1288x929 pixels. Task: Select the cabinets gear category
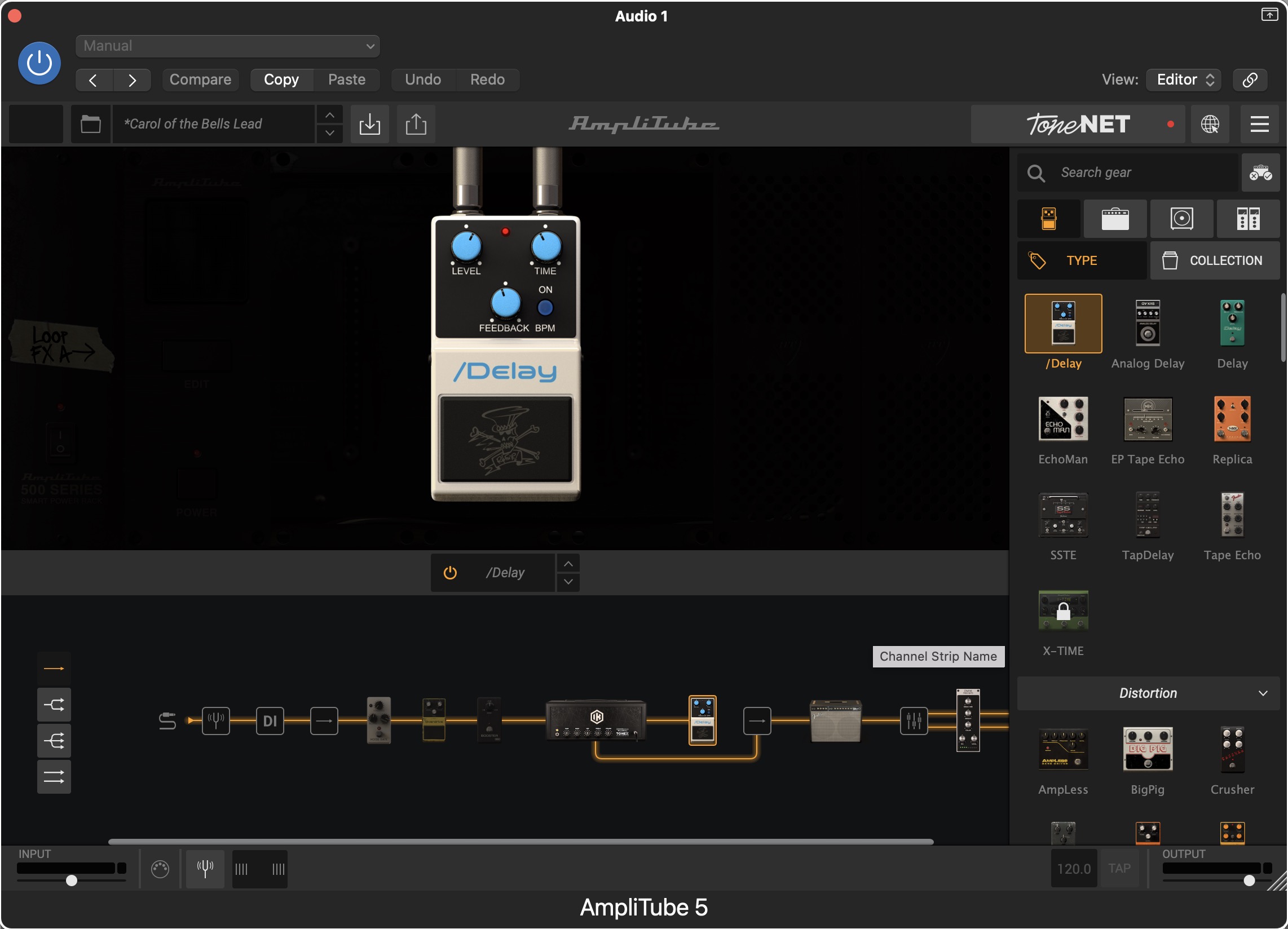[x=1182, y=219]
